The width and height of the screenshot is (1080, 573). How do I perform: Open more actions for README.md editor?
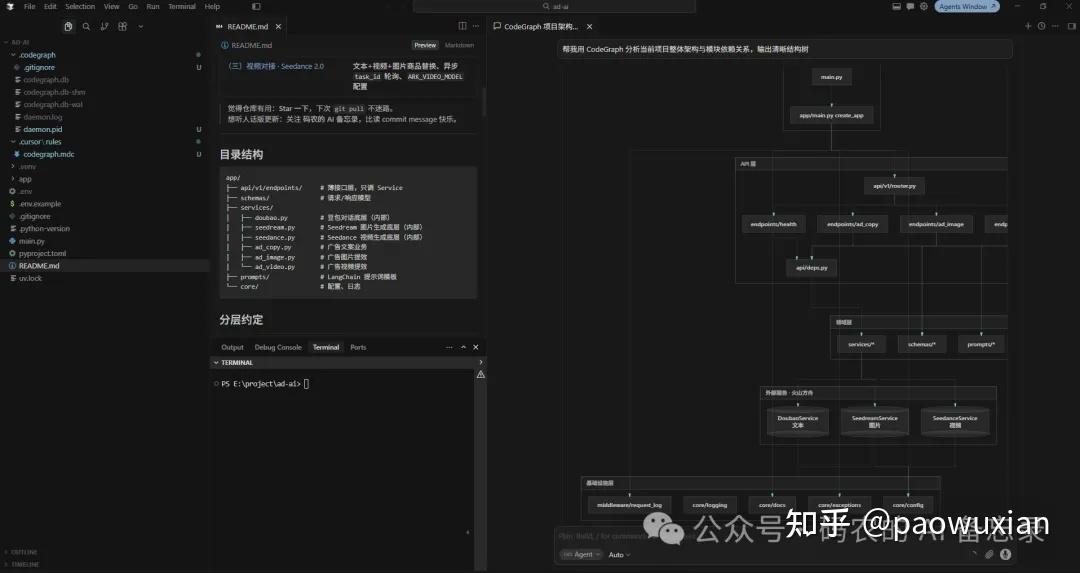[475, 26]
